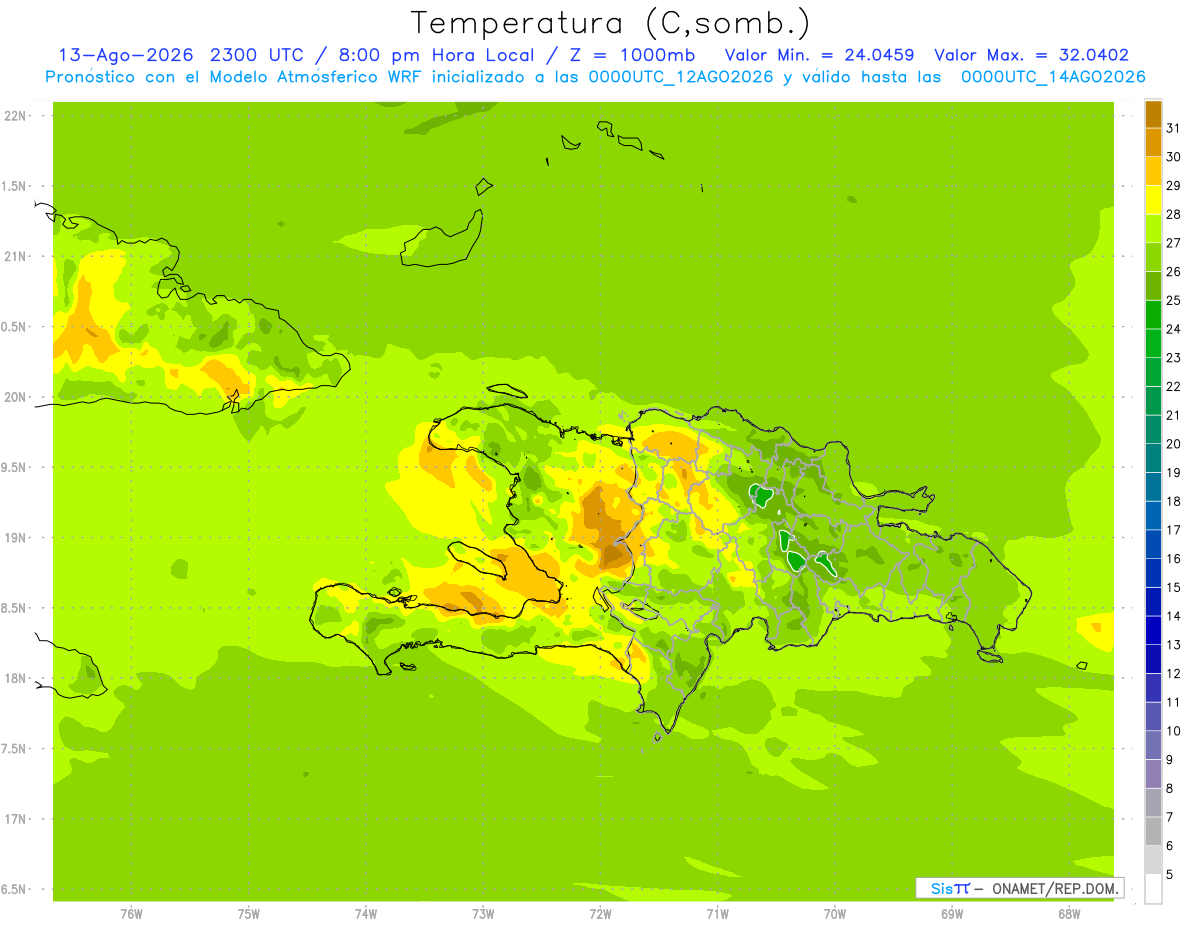Click the latitude label "20N"
This screenshot has height=927, width=1200.
14,397
